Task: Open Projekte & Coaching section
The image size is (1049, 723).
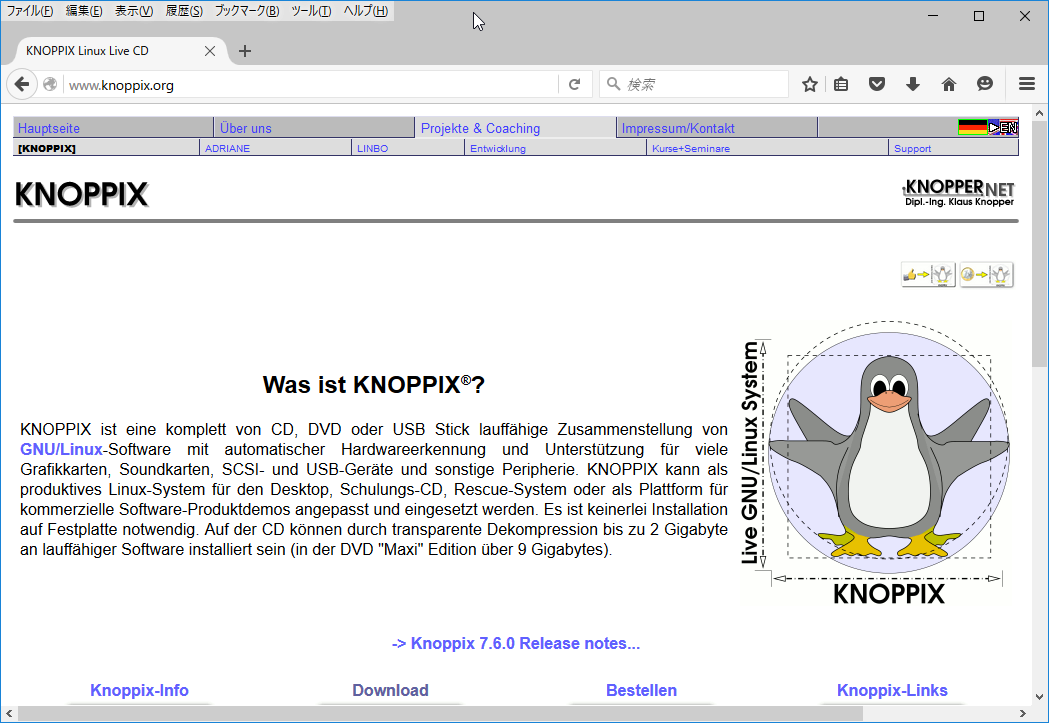Action: (x=480, y=128)
